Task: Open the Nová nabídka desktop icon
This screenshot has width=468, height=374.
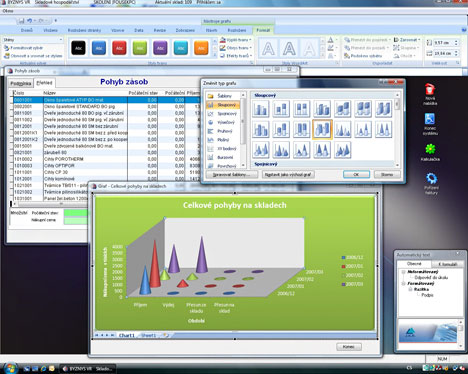Action: point(430,94)
